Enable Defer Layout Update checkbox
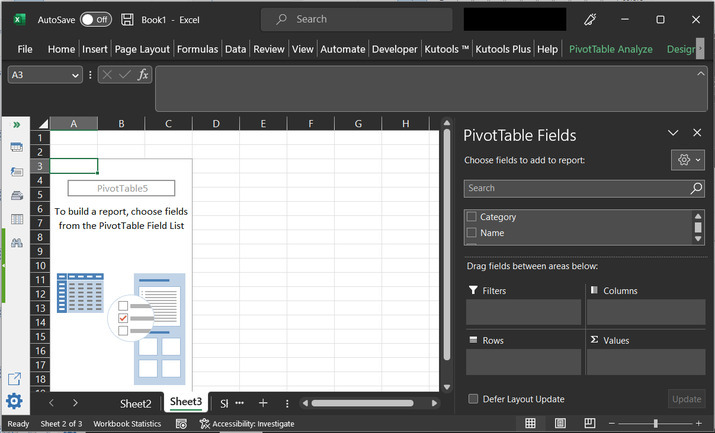The height and width of the screenshot is (433, 715). point(473,399)
